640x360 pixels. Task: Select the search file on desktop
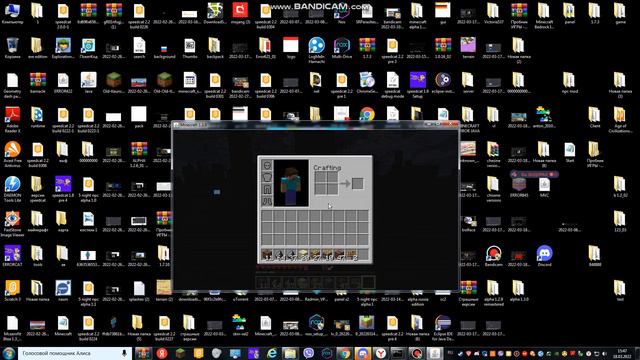click(x=139, y=48)
